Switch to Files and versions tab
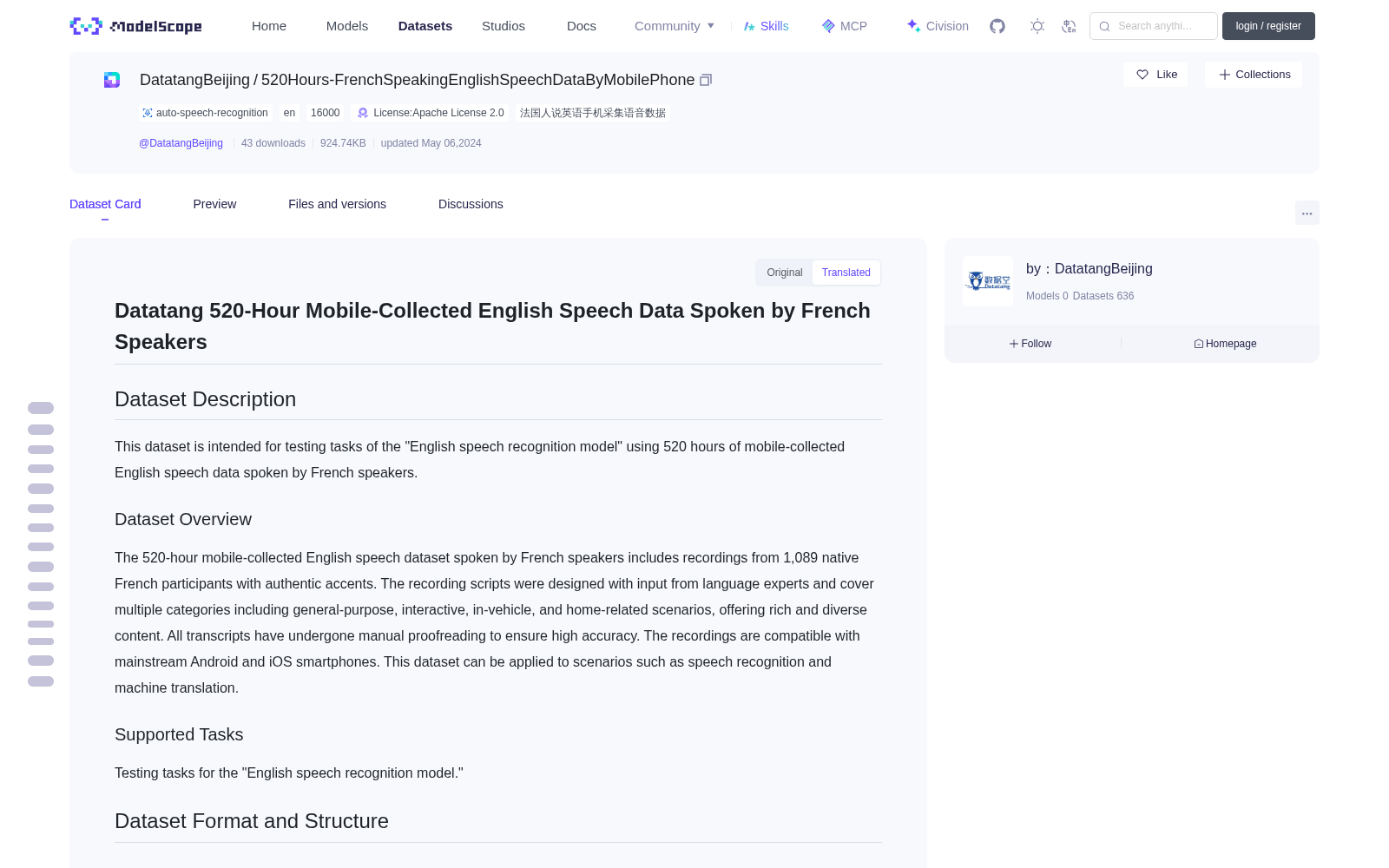The width and height of the screenshot is (1389, 868). [337, 204]
